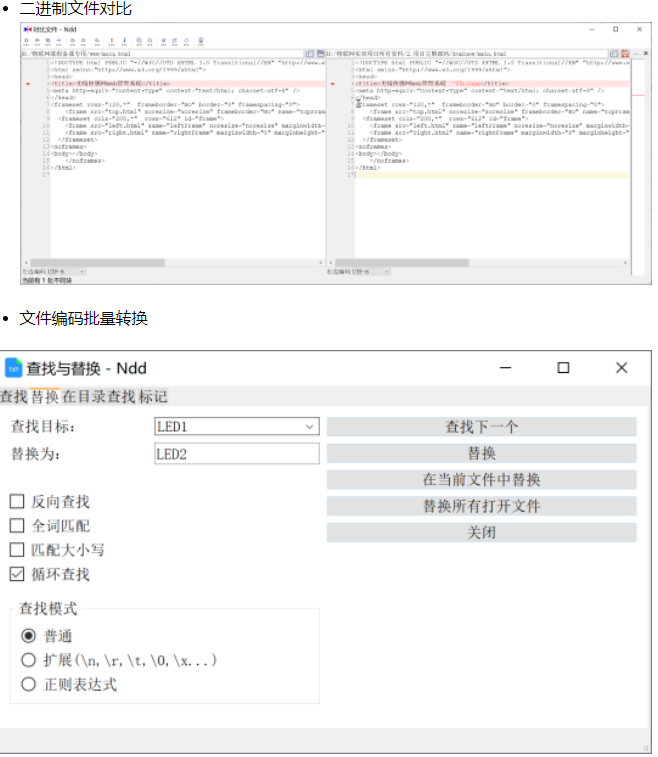The width and height of the screenshot is (658, 757).
Task: Enable the 反向查找 checkbox
Action: 17,502
